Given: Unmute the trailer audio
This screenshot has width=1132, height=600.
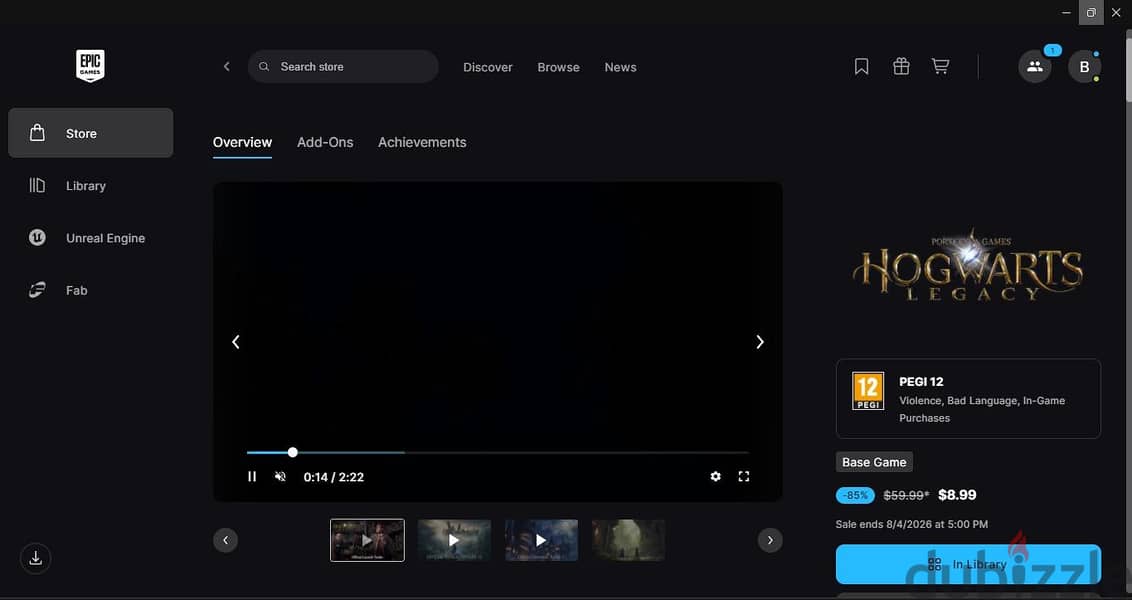Looking at the screenshot, I should click(x=281, y=477).
